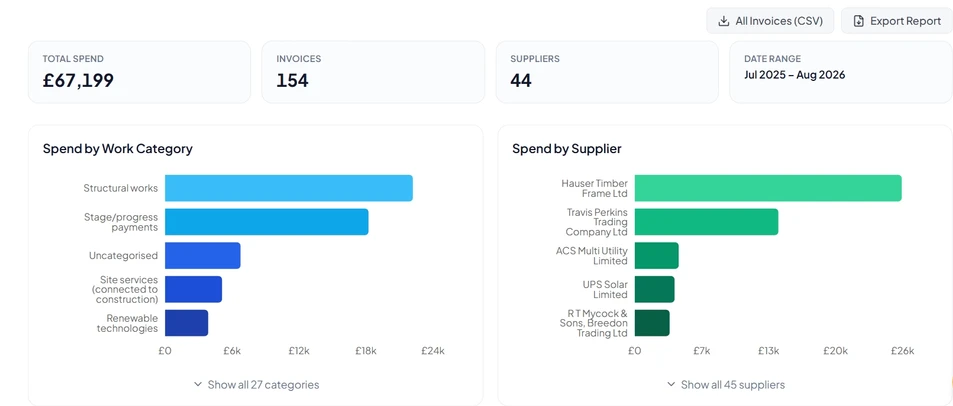This screenshot has height=406, width=953.
Task: Click the UPS Solar Limited label
Action: pos(605,289)
